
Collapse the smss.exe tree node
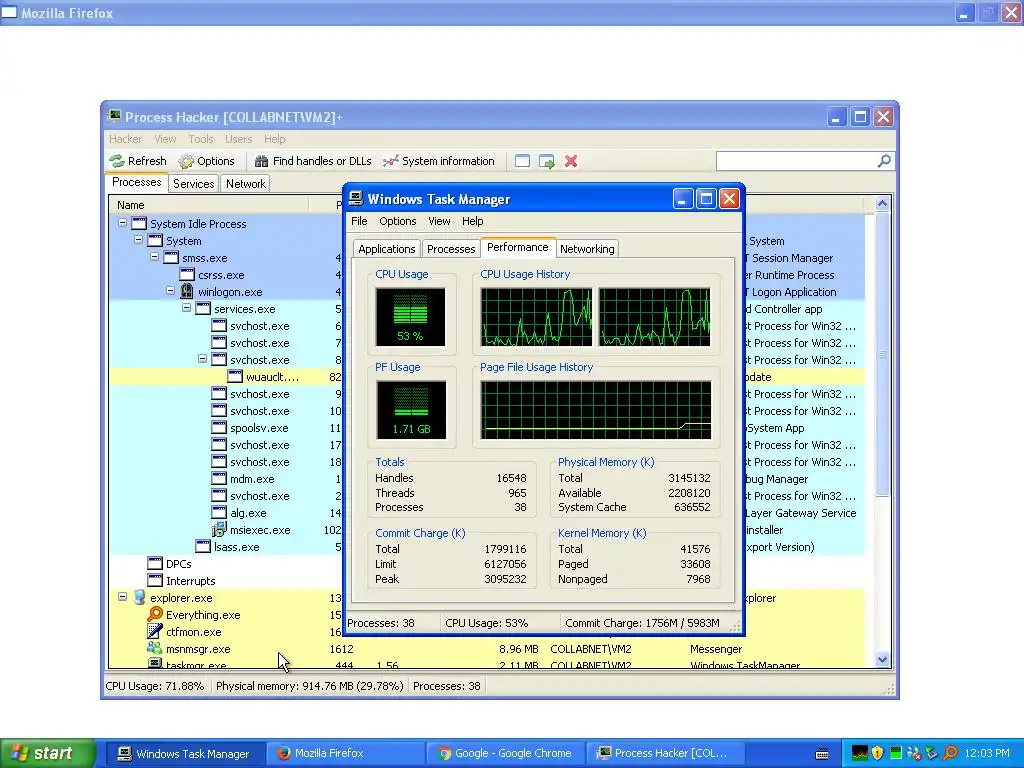(154, 257)
